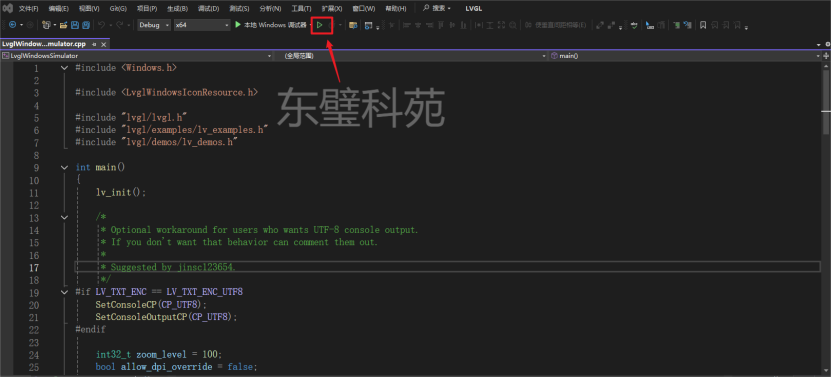Click the single Save disk icon
Viewport: 831px width, 377px height.
pyautogui.click(x=74, y=25)
